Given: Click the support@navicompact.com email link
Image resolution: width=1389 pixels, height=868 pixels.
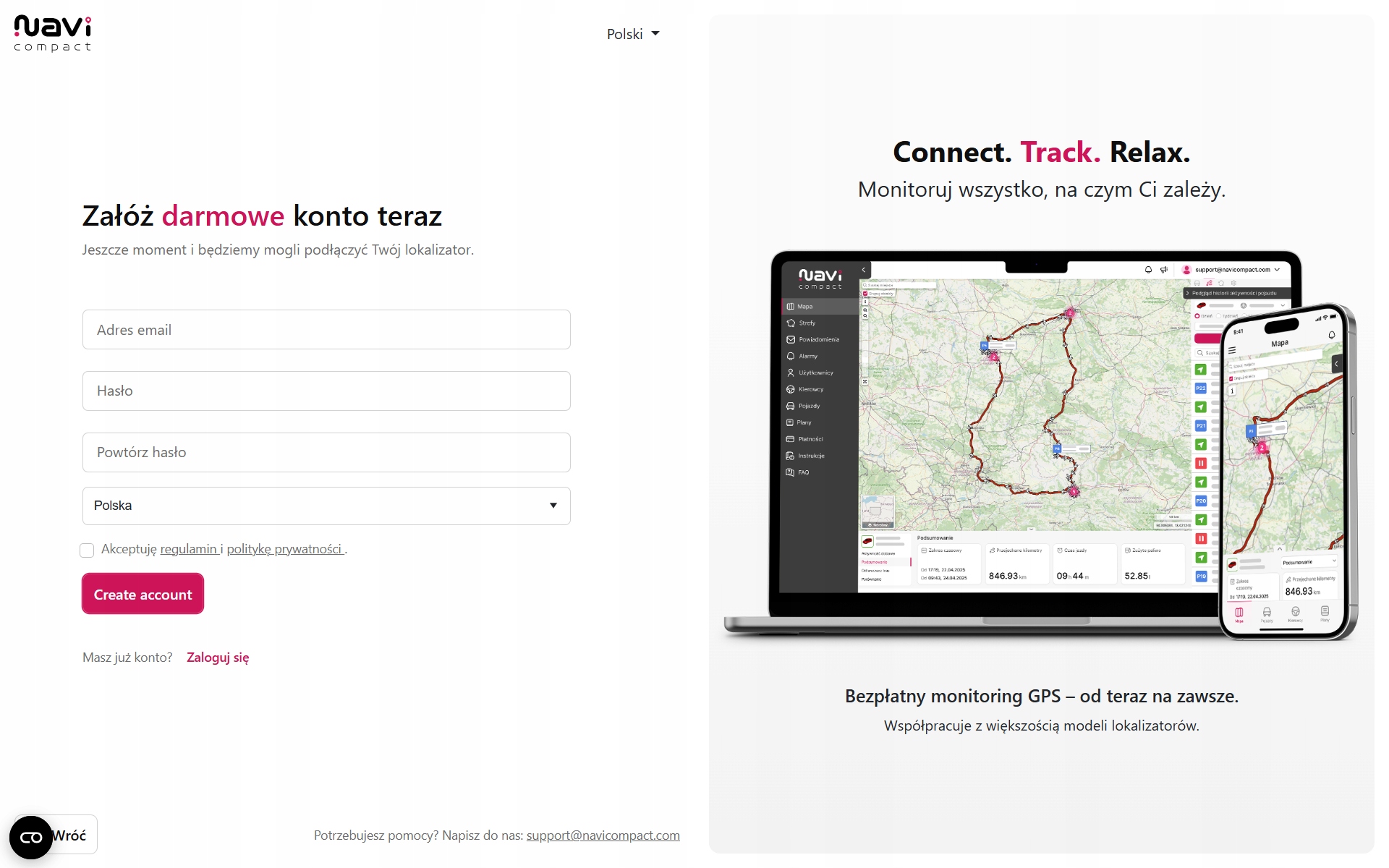Looking at the screenshot, I should pyautogui.click(x=603, y=835).
